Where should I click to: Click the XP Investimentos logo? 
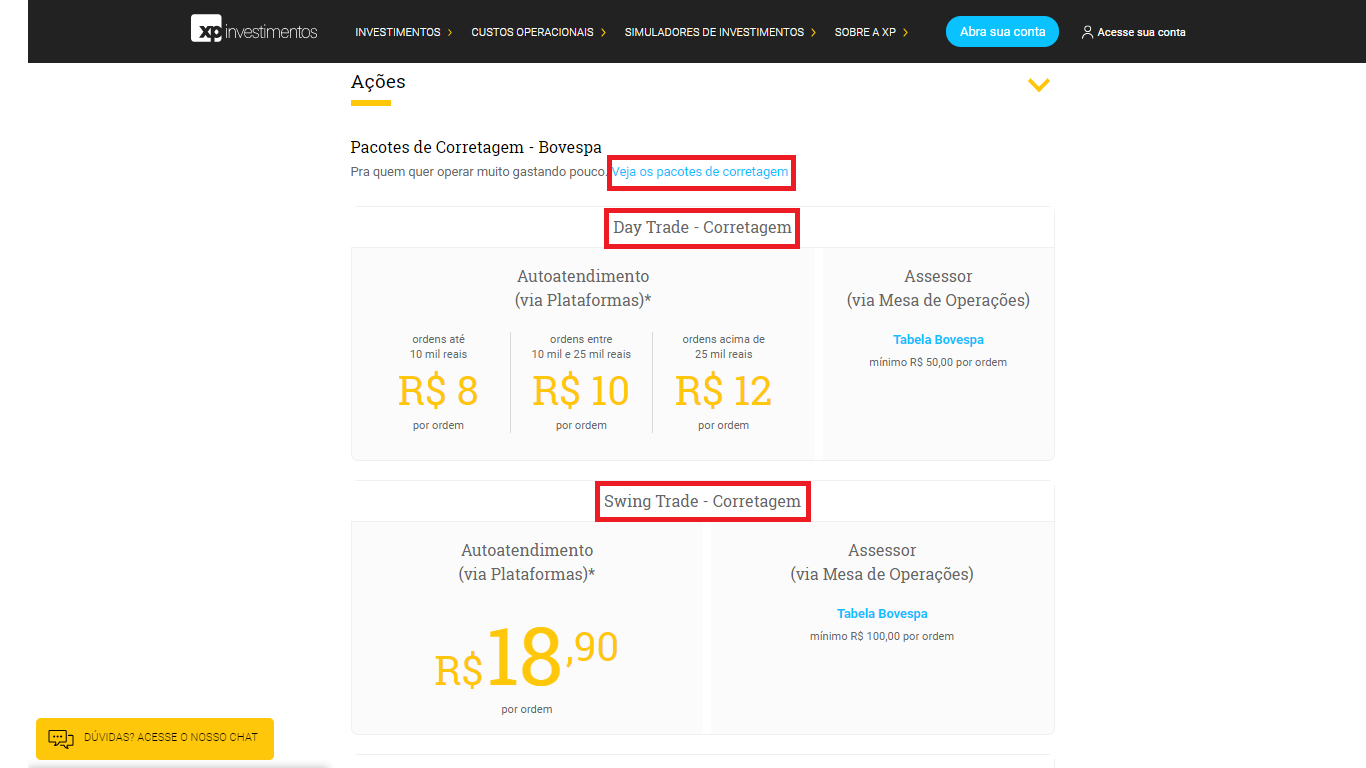(254, 31)
